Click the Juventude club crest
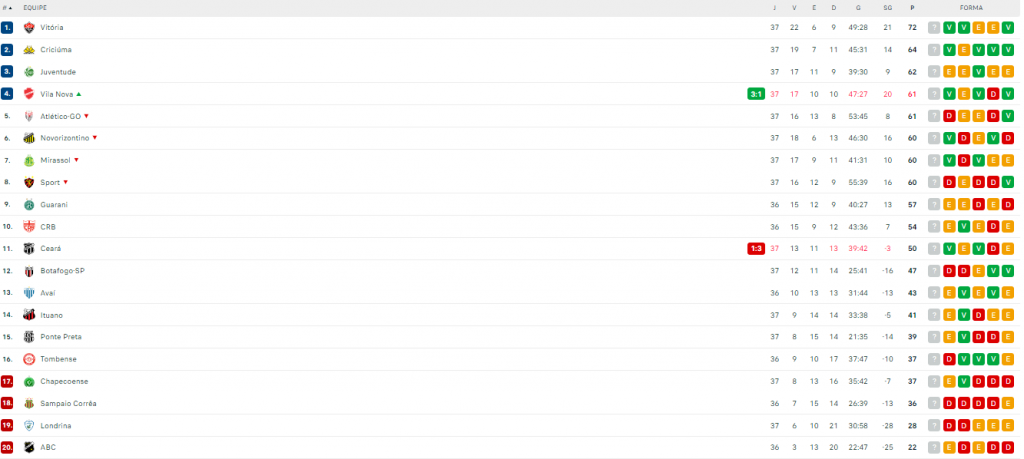The width and height of the screenshot is (1024, 459). coord(29,72)
